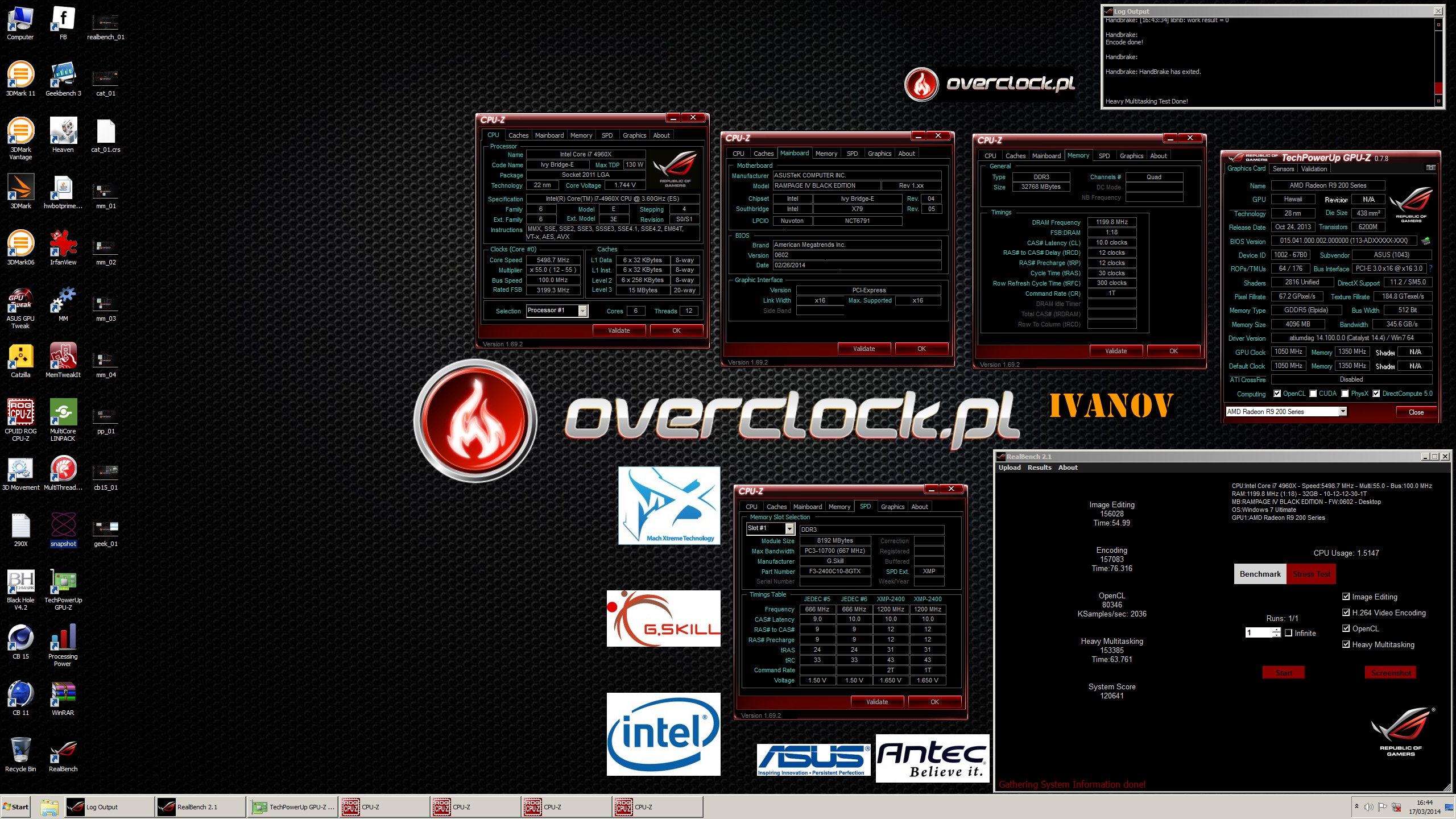Click the Windows Start button
The image size is (1456, 819).
(x=16, y=806)
